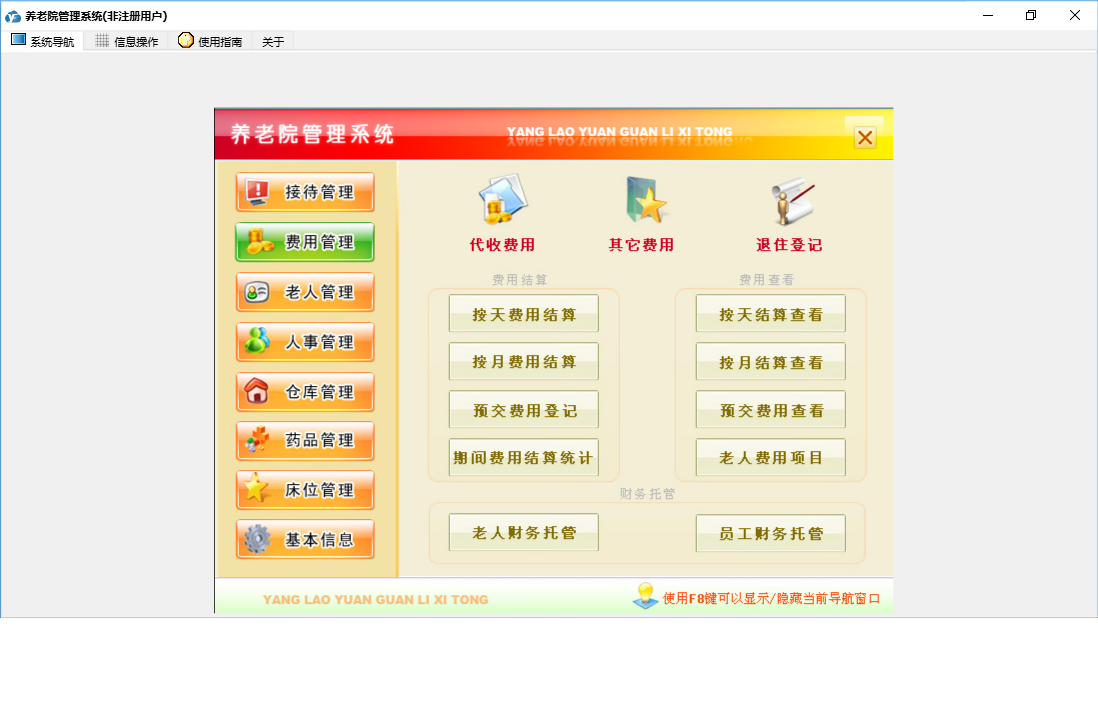The width and height of the screenshot is (1098, 713).
Task: View 按天结算查看
Action: [x=770, y=314]
